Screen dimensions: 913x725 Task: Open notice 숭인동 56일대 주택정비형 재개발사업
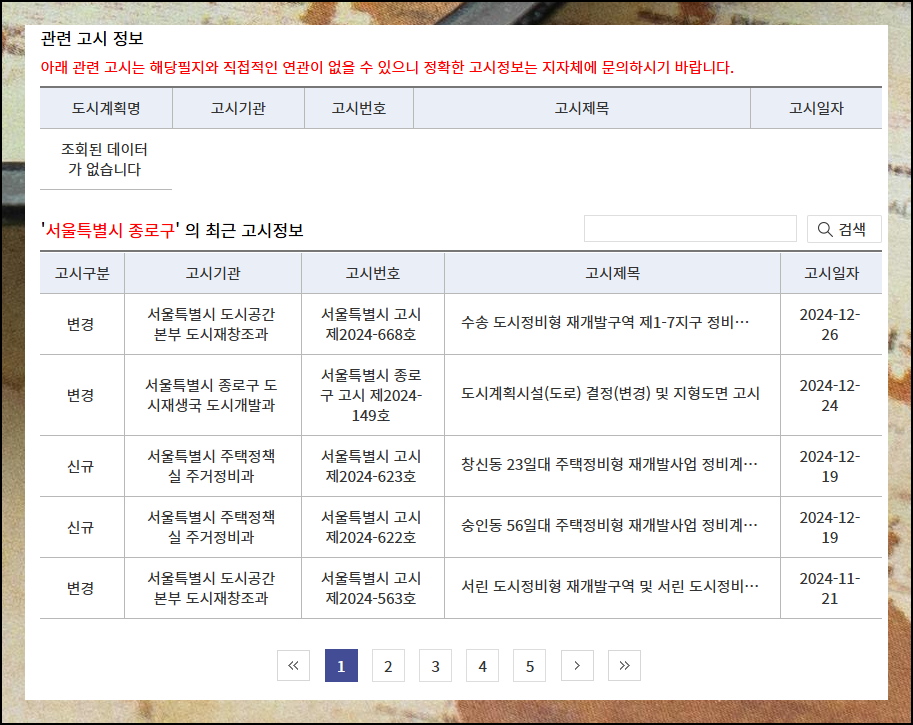[x=609, y=526]
